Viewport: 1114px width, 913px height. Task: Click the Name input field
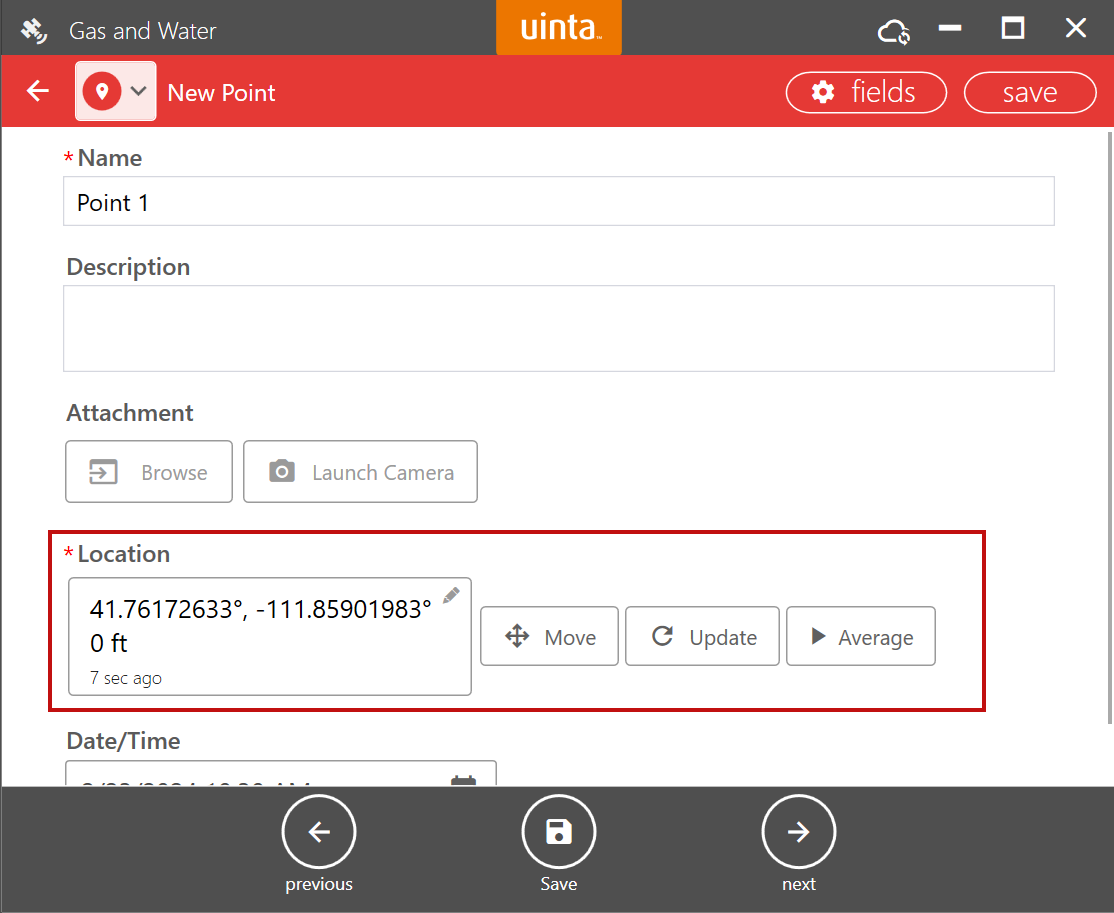coord(558,202)
